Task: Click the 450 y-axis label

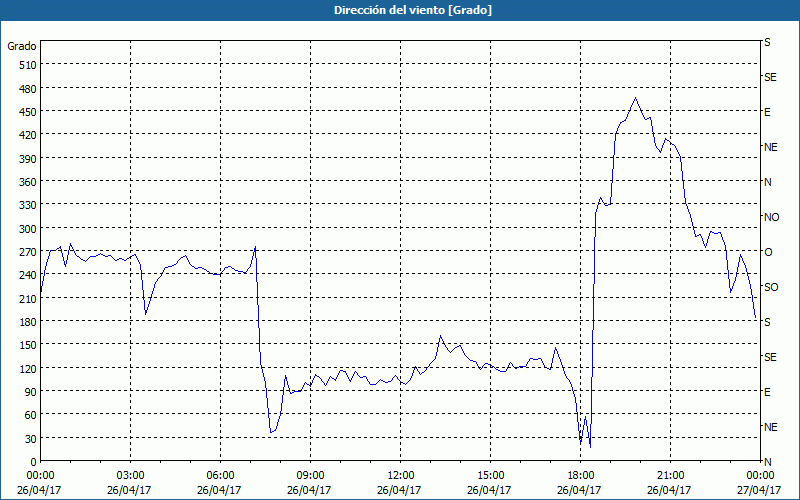Action: [28, 112]
